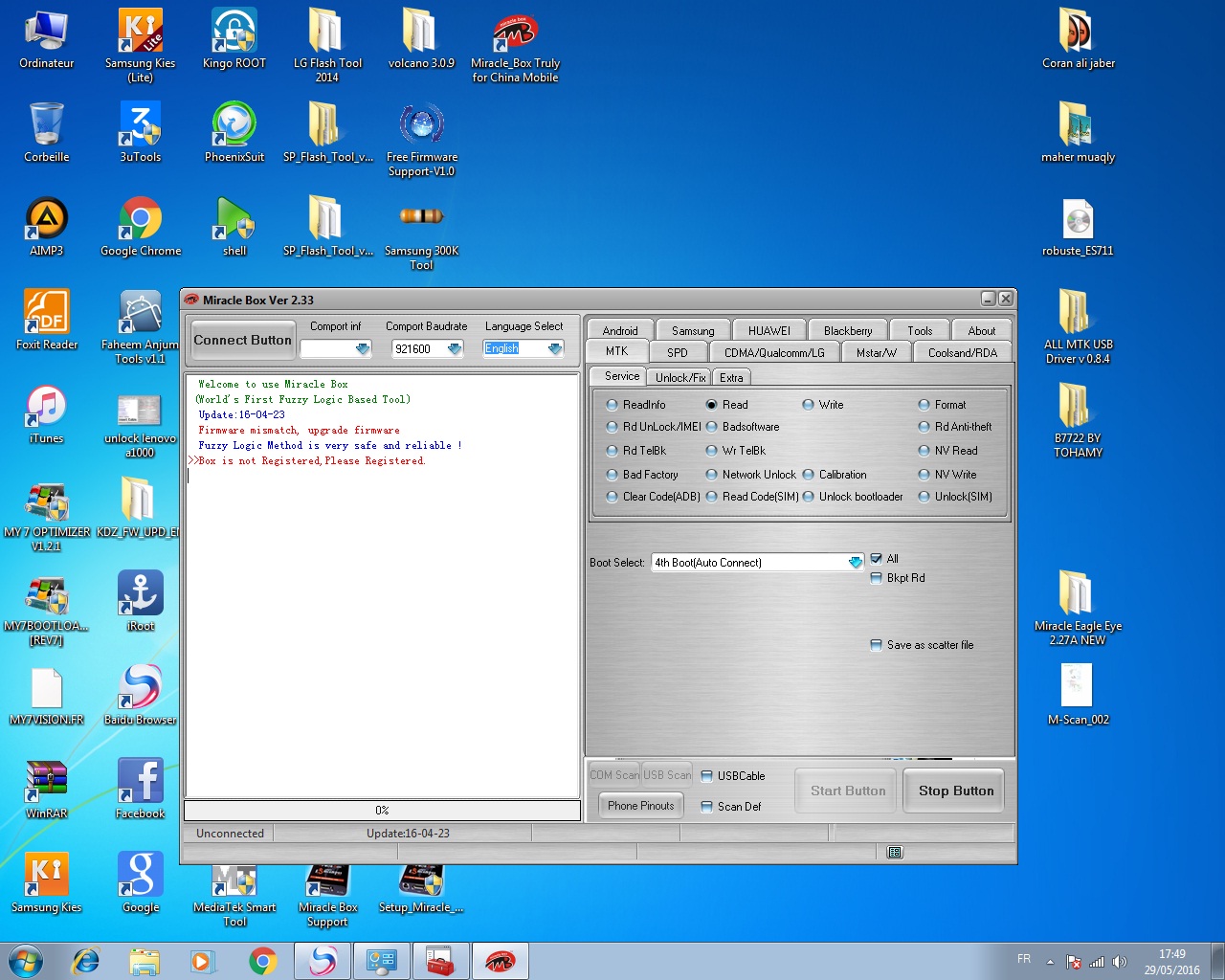The width and height of the screenshot is (1225, 980).
Task: Click the Windows Start button
Action: pos(26,961)
